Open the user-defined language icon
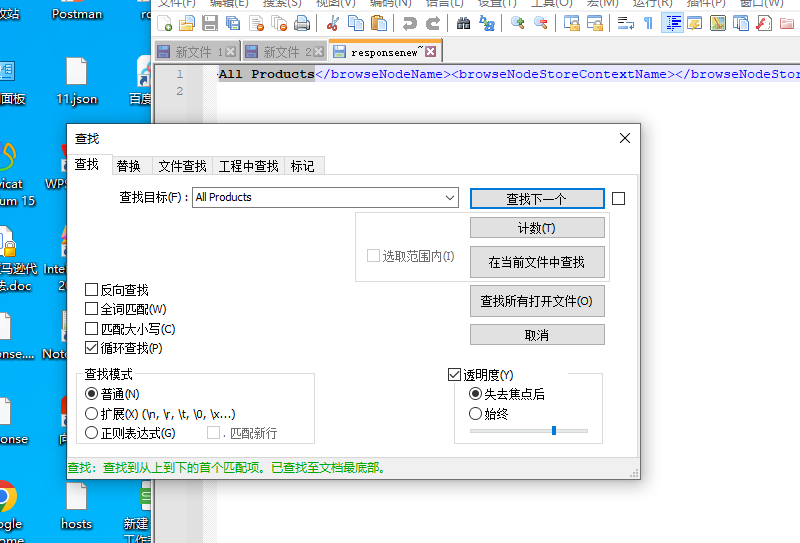Screen dimensions: 800x543 coord(694,23)
